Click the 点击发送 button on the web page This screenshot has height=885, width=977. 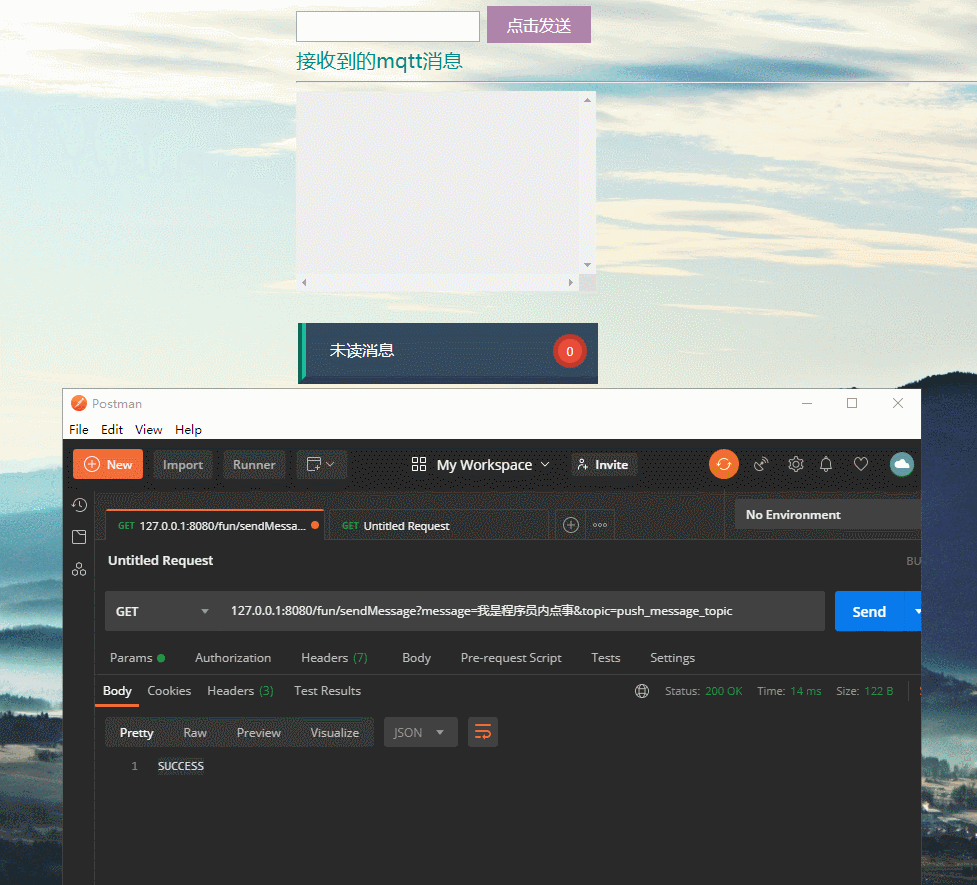tap(539, 25)
